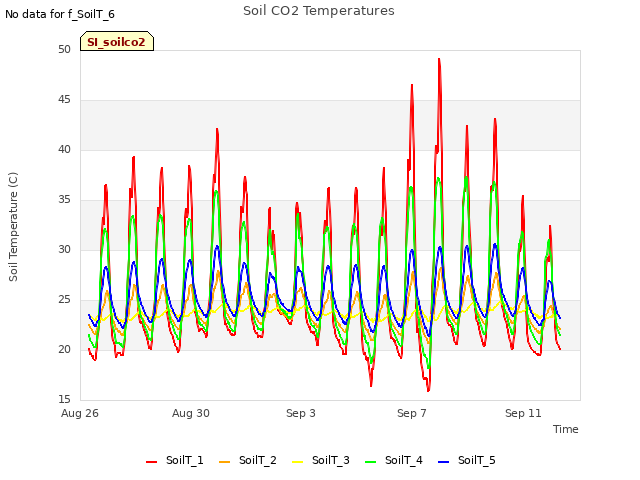Click the highest red SoilT_1 peak near 49
Screen dimensions: 640x480
439,60
